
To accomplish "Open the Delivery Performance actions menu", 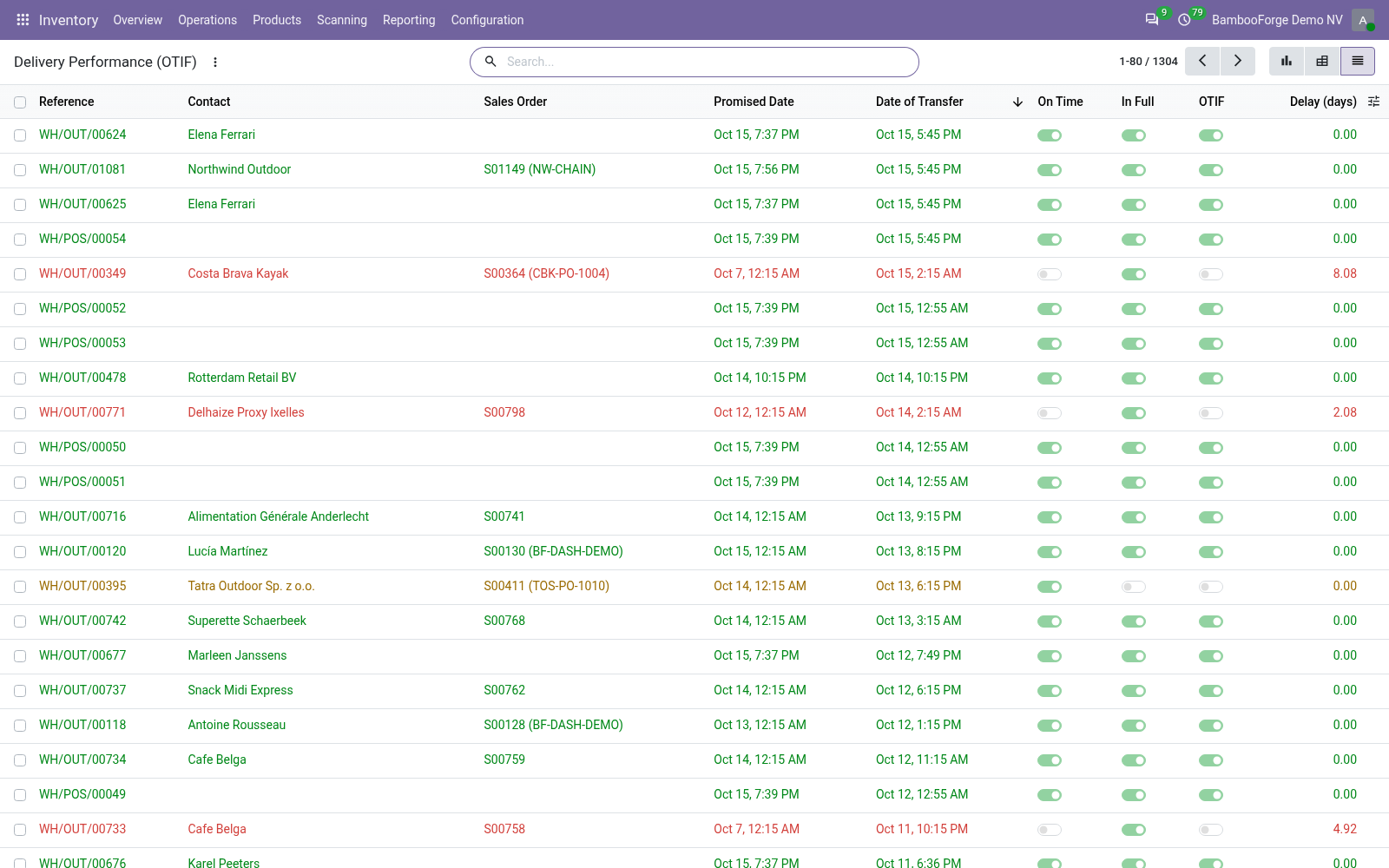I will [x=215, y=62].
